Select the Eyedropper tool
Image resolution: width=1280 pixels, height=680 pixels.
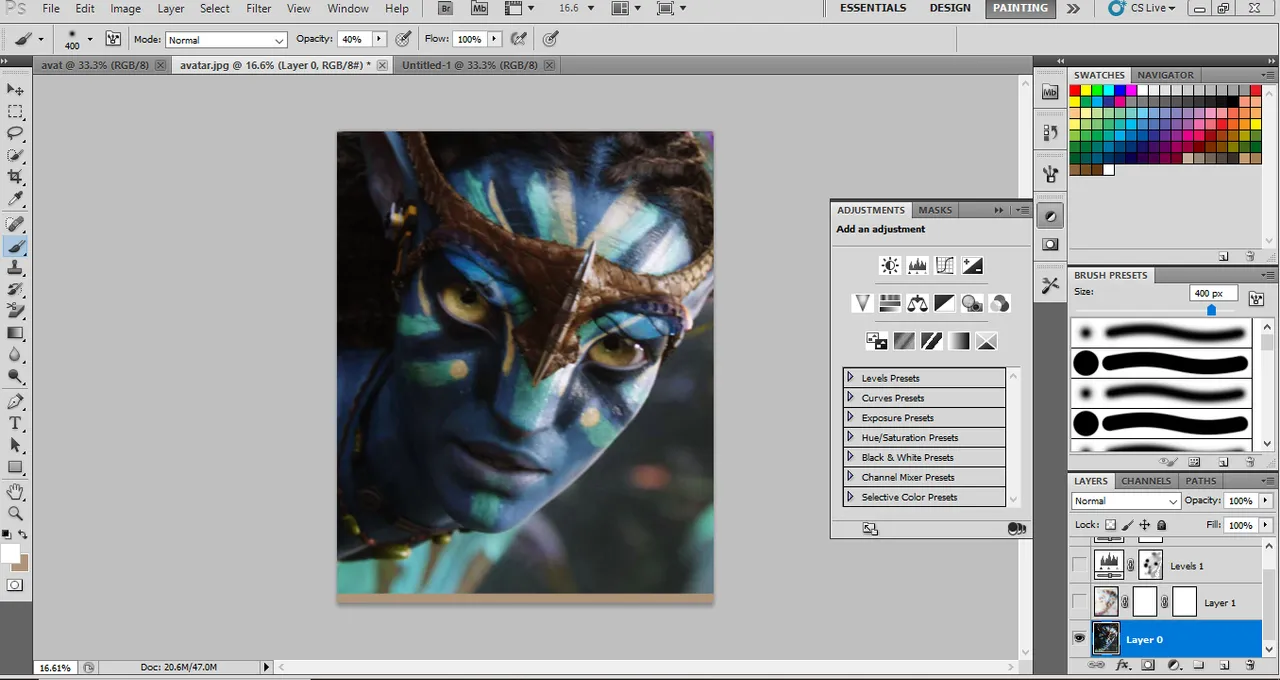tap(16, 199)
